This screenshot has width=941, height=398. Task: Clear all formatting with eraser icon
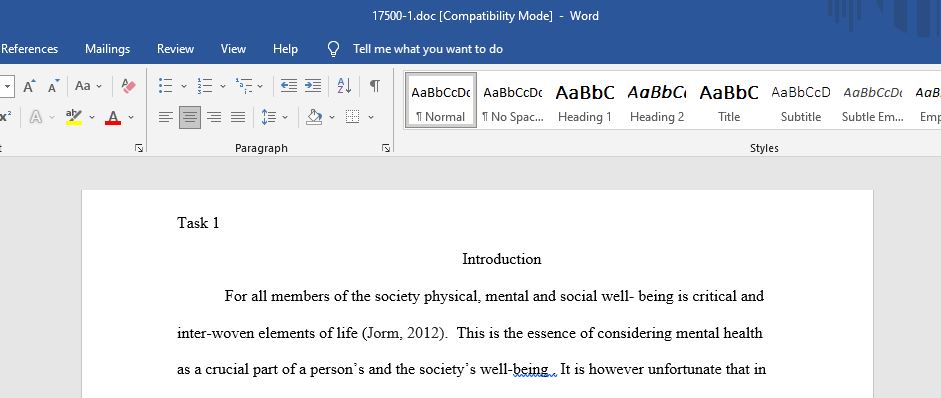pos(128,86)
